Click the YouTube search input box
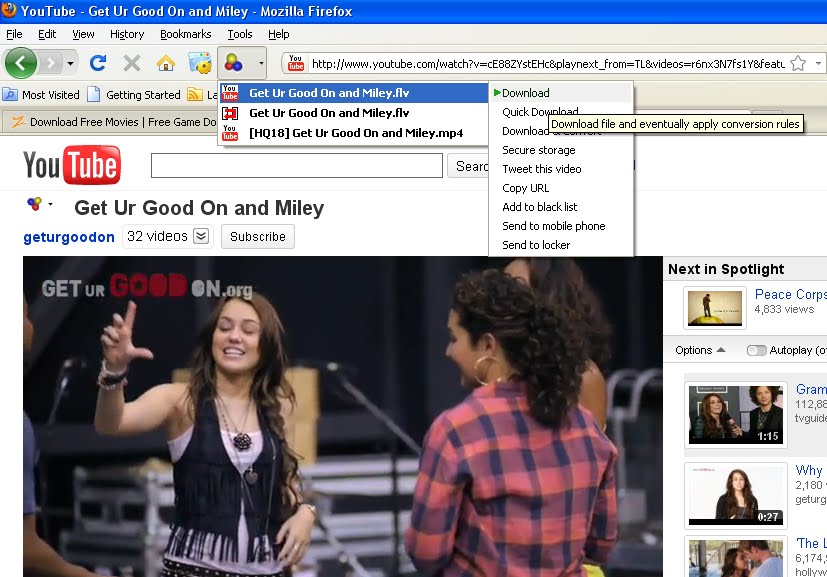The image size is (827, 577). (x=296, y=166)
